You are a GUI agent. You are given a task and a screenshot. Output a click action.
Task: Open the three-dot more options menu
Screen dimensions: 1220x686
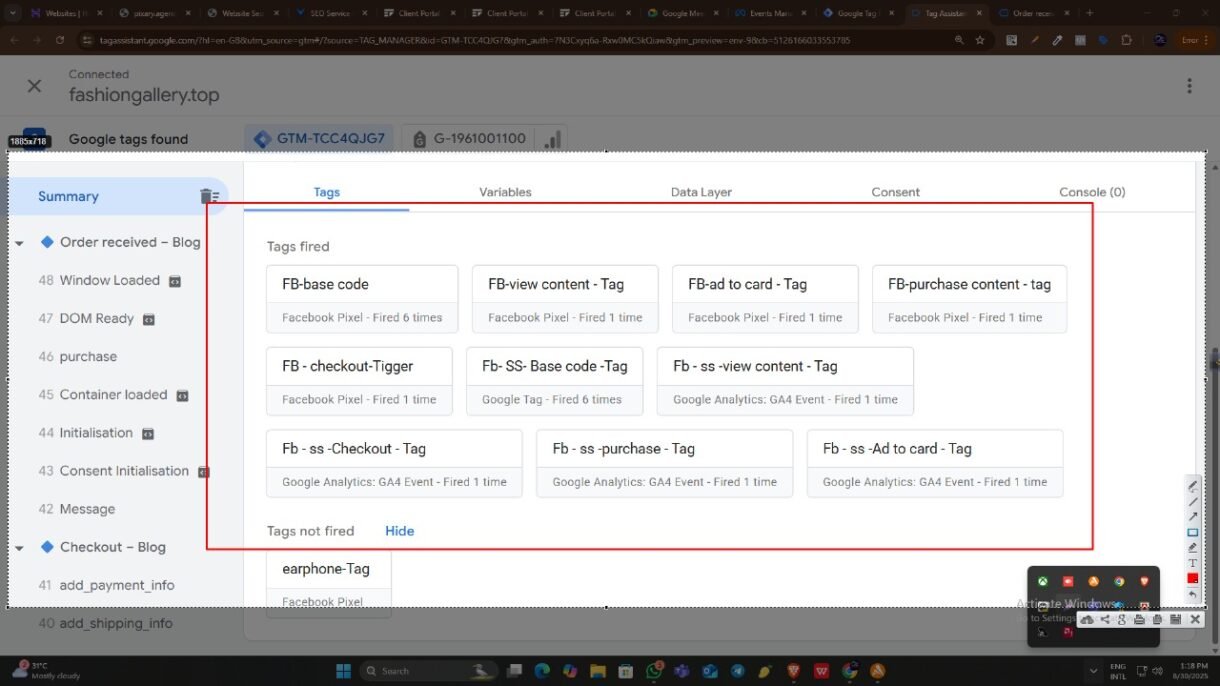tap(1189, 86)
